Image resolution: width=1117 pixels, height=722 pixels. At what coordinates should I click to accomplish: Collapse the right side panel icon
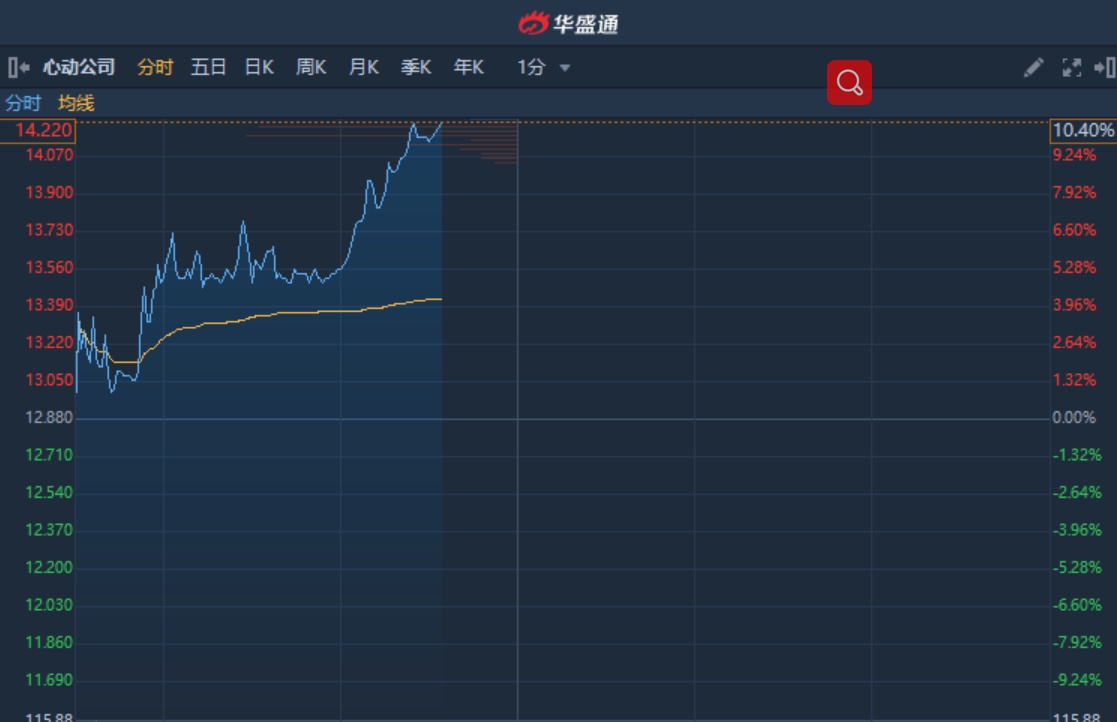[x=1104, y=68]
